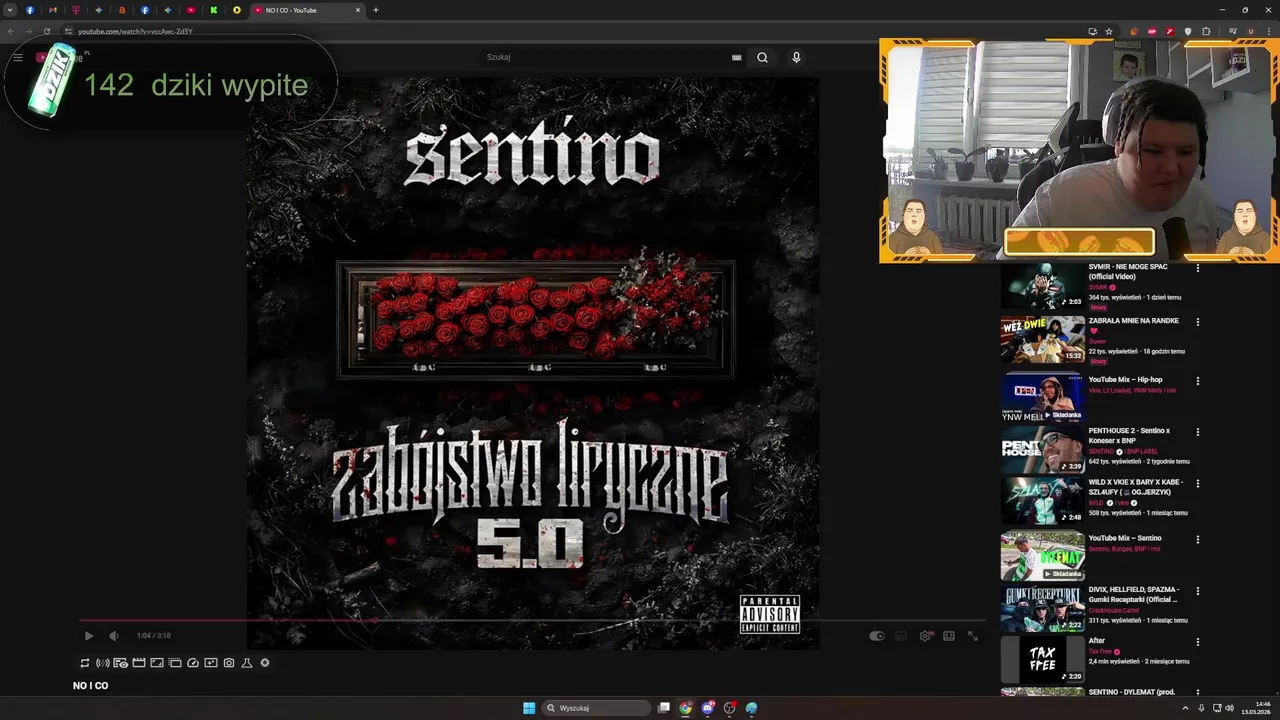
Task: Click the video filters sparkle screen icon
Action: [x=211, y=663]
